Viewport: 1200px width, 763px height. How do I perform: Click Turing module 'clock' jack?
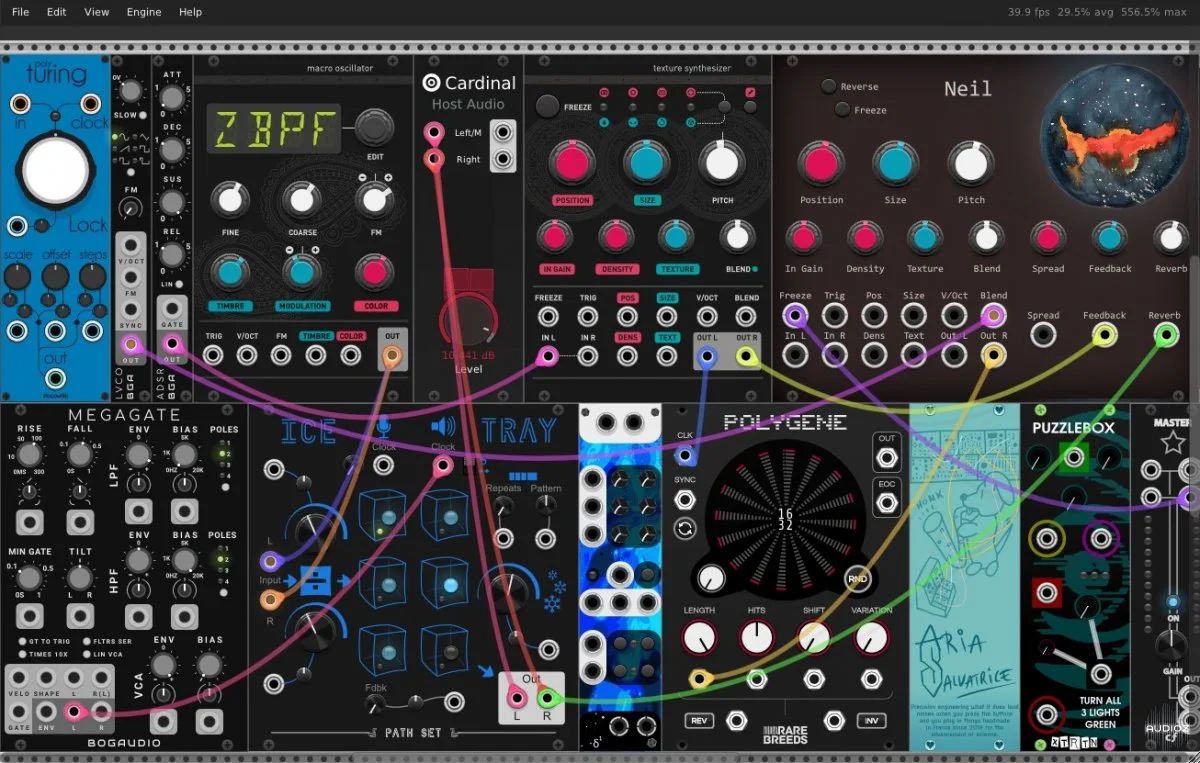click(92, 103)
